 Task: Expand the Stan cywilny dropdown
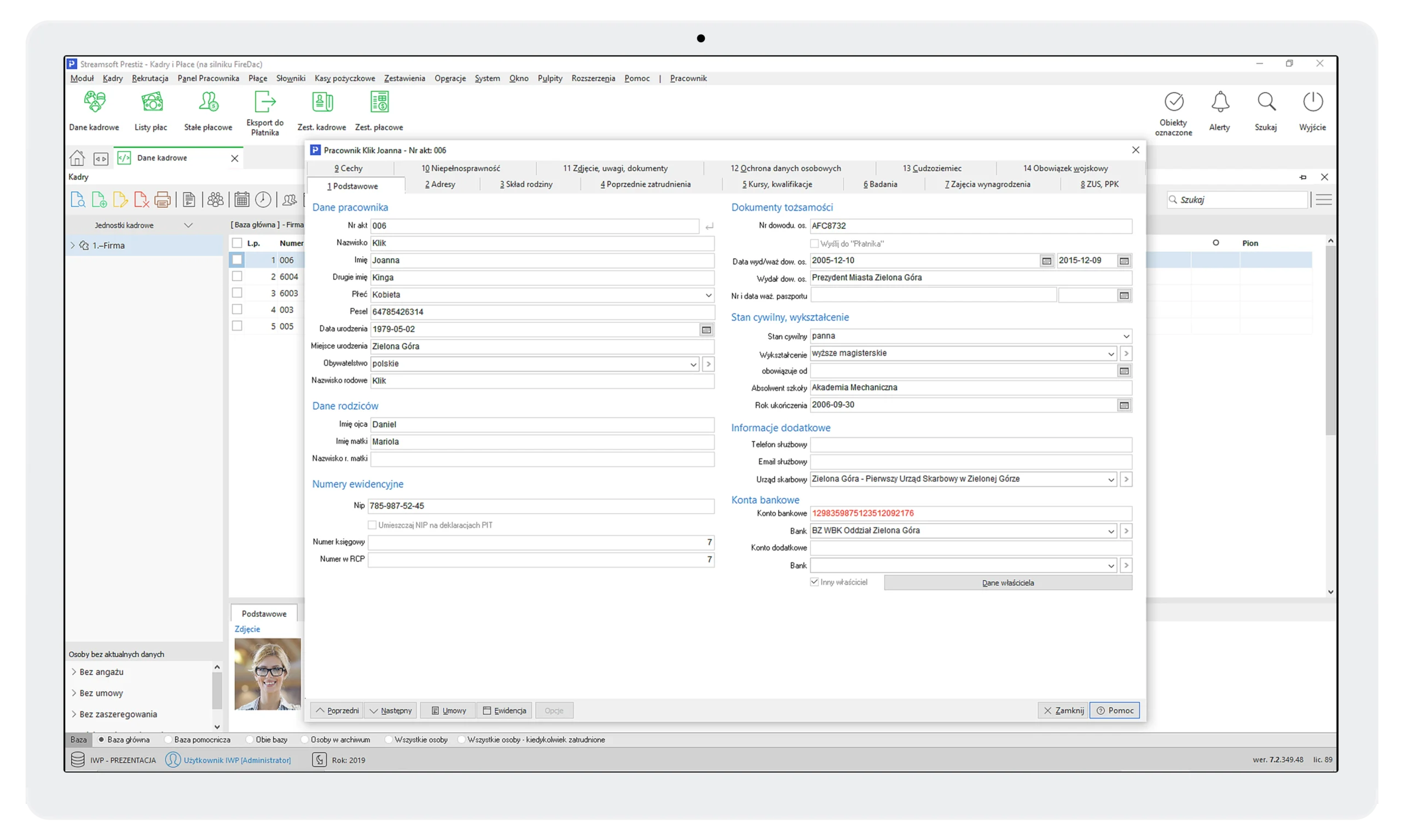1126,336
